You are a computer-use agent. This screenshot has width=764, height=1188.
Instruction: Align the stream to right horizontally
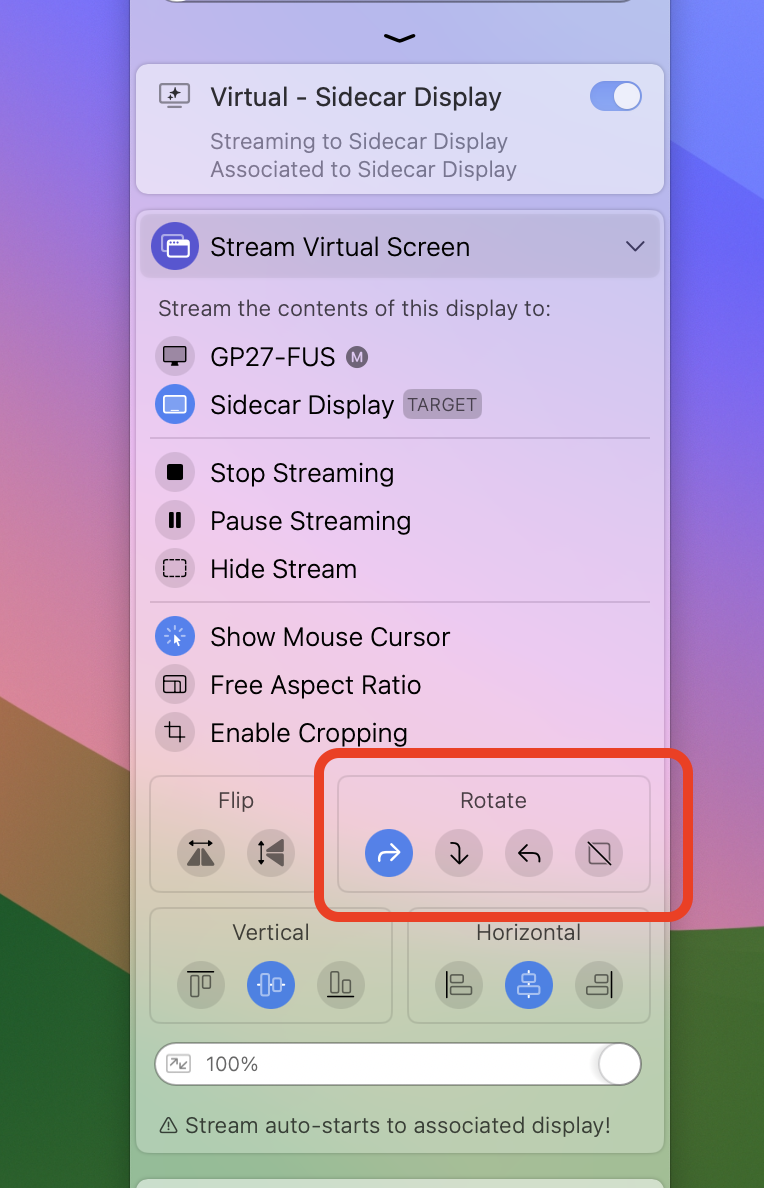pos(599,985)
